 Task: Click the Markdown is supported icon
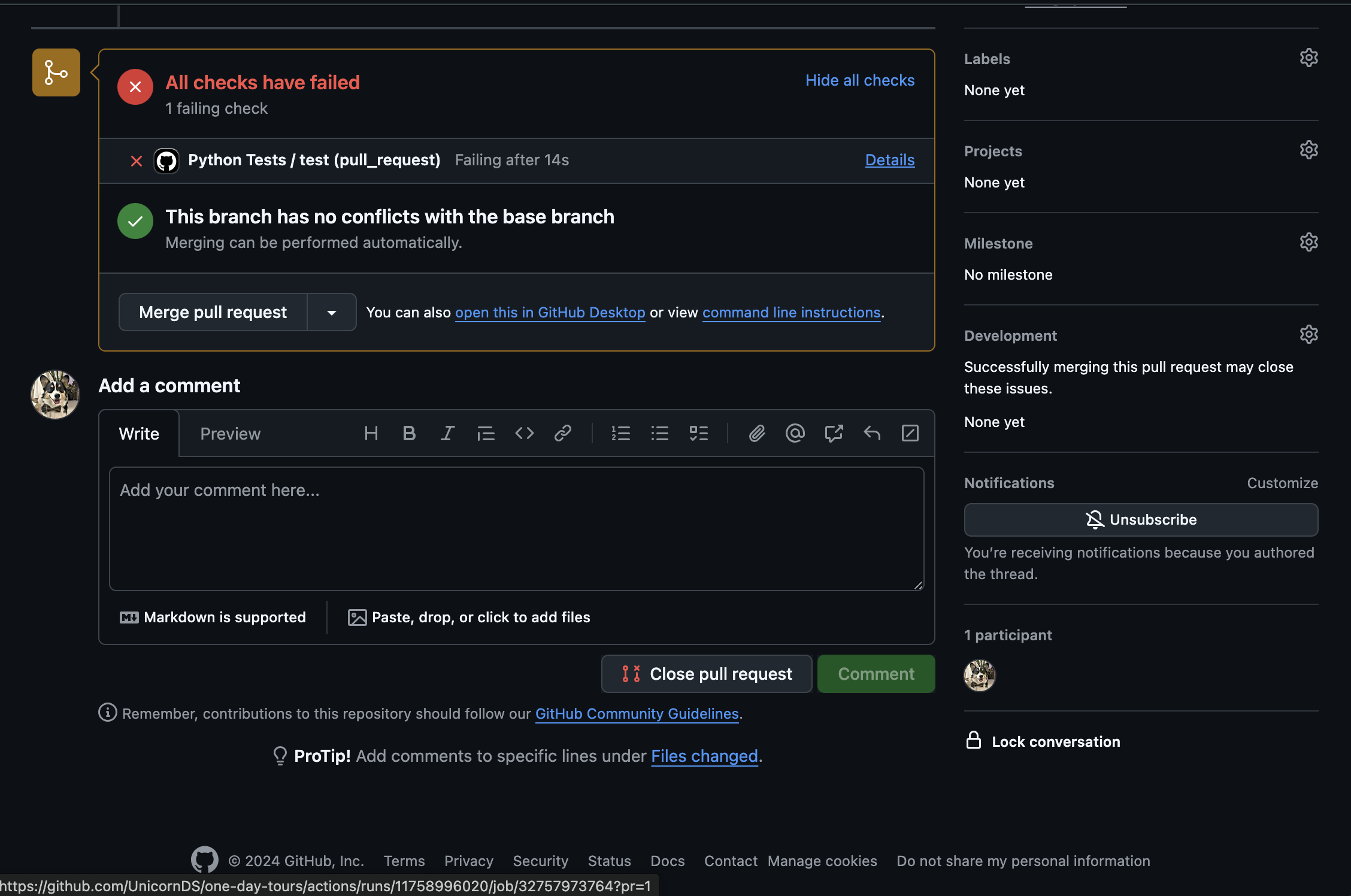[x=129, y=617]
